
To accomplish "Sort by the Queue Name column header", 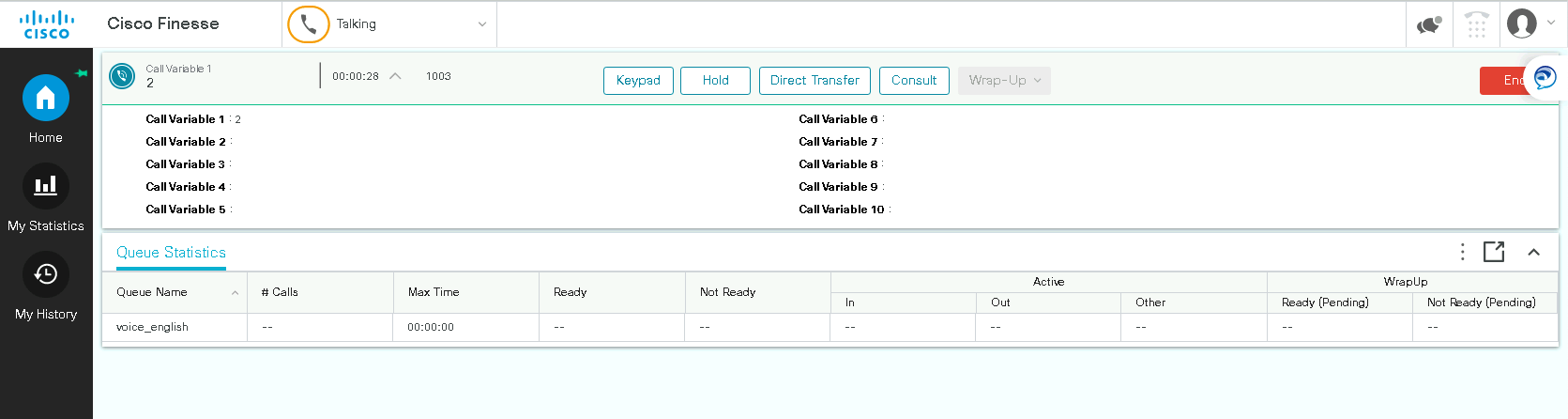I will point(152,292).
